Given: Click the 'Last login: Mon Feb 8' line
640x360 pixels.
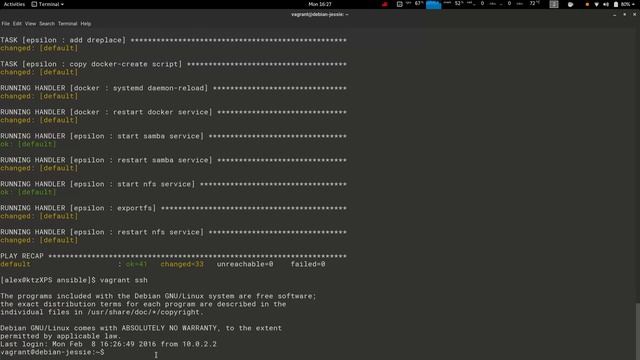Looking at the screenshot, I should pos(109,344).
